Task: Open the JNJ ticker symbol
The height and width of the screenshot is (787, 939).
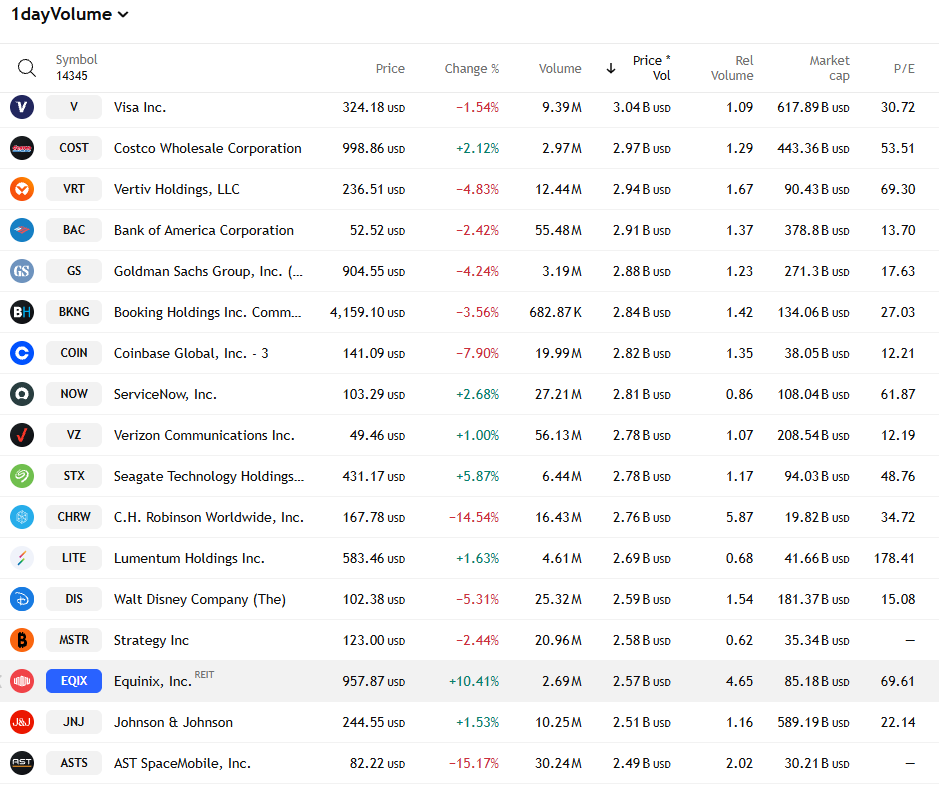Action: pos(74,722)
